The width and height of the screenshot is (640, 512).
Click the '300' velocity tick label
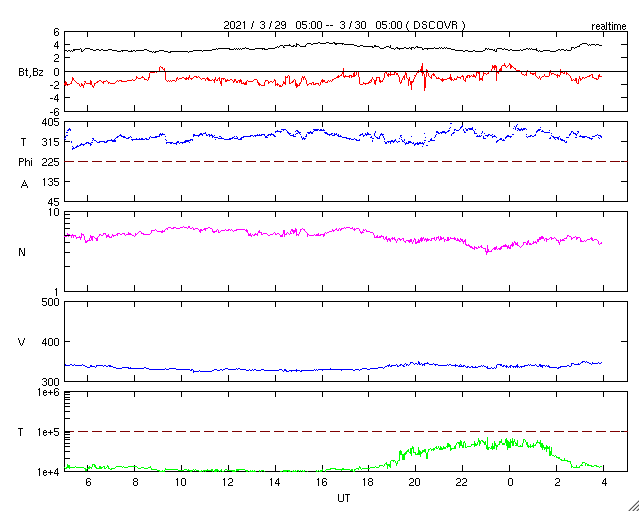click(51, 382)
